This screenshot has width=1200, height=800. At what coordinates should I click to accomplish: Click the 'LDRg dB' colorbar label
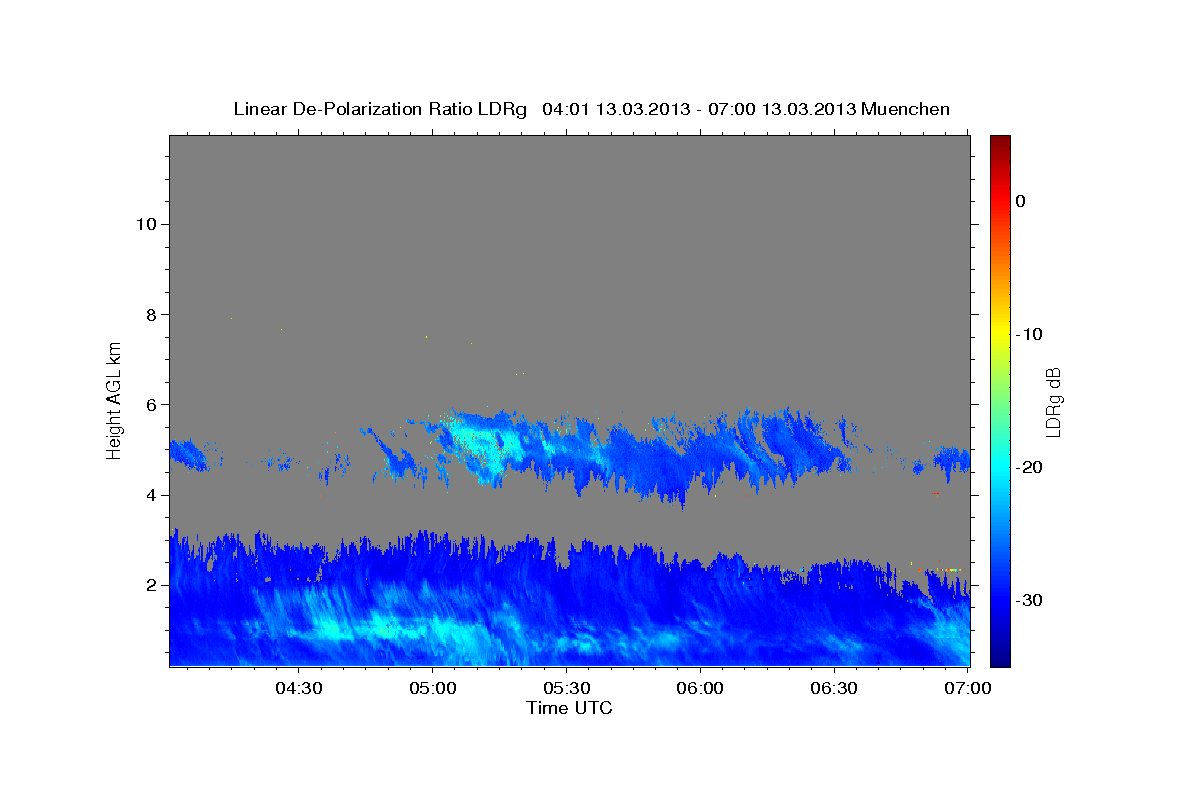1053,401
